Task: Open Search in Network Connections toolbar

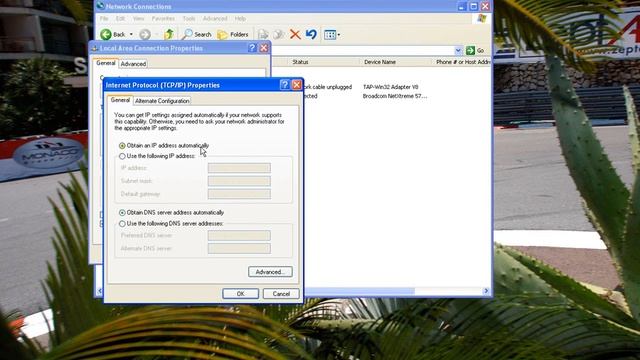Action: click(x=197, y=35)
